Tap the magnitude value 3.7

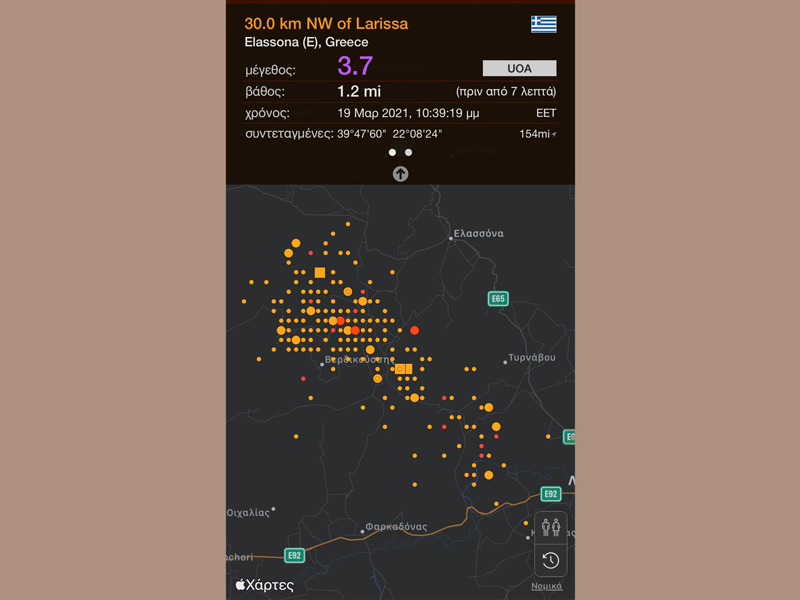[x=355, y=67]
